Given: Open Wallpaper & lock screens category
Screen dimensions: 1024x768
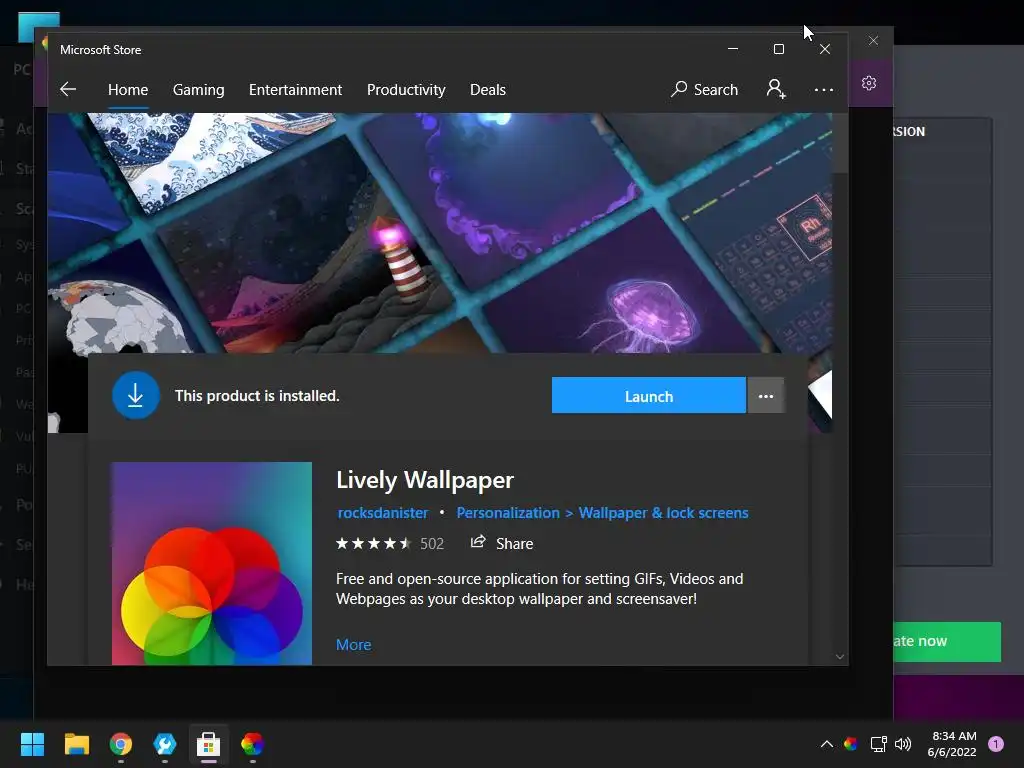Looking at the screenshot, I should click(x=664, y=513).
